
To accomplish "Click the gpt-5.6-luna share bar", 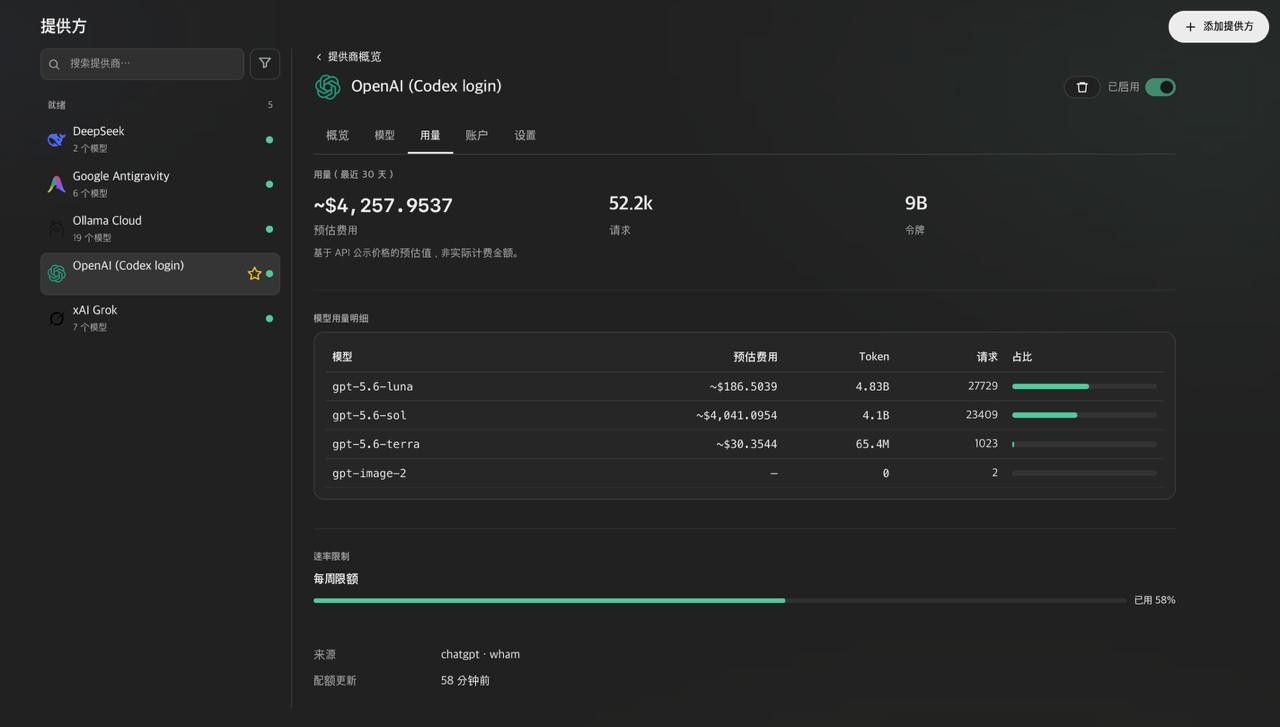I will click(1084, 386).
